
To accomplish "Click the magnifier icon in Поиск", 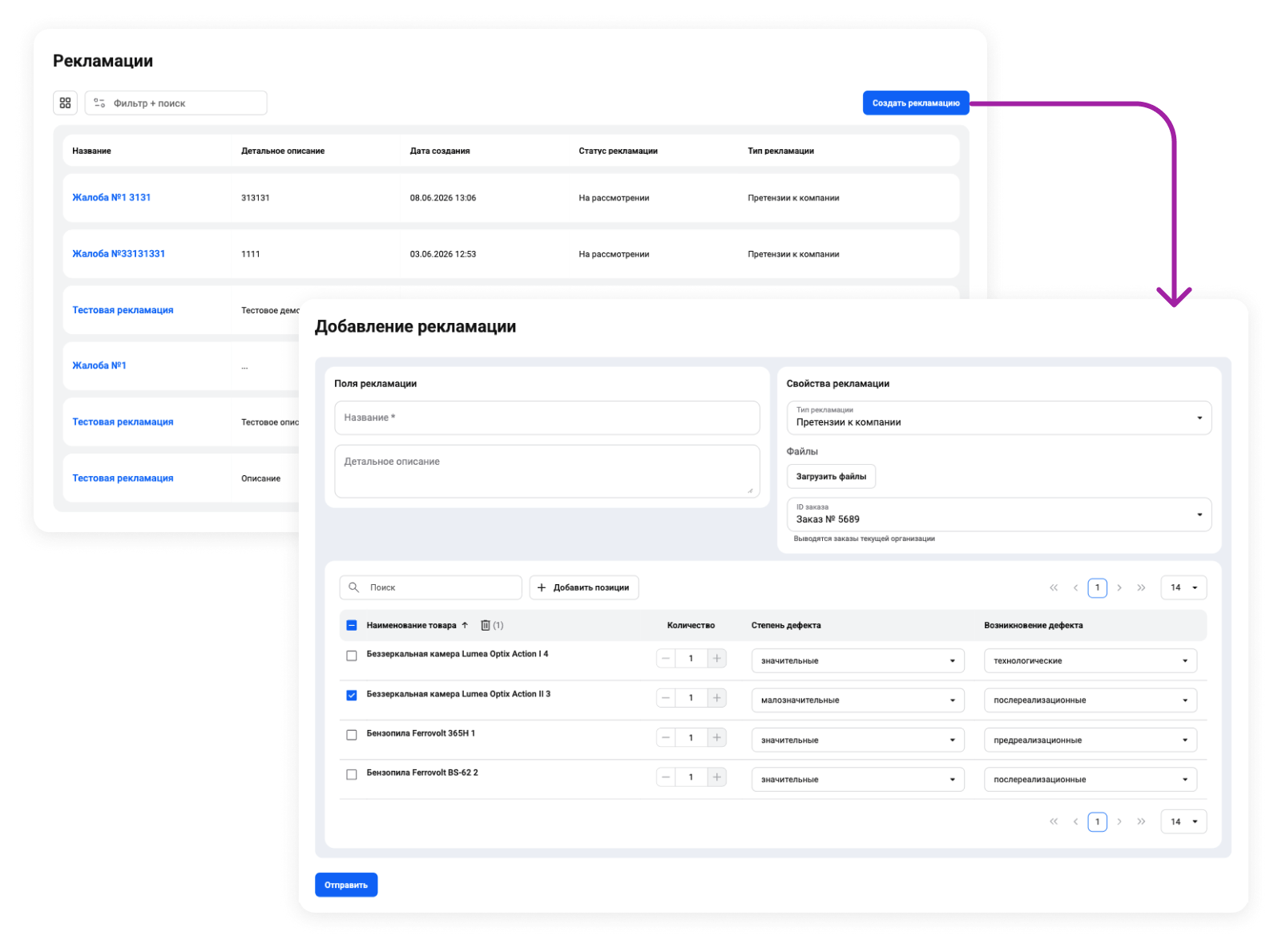I will tap(353, 587).
